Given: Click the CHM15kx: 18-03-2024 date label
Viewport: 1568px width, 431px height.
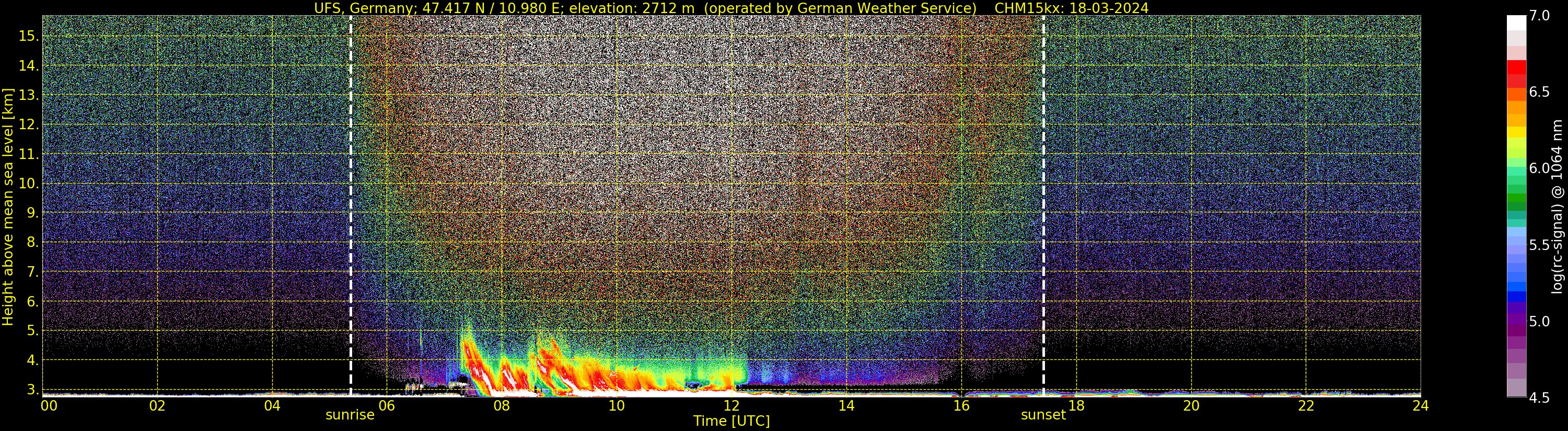Looking at the screenshot, I should tap(1071, 8).
